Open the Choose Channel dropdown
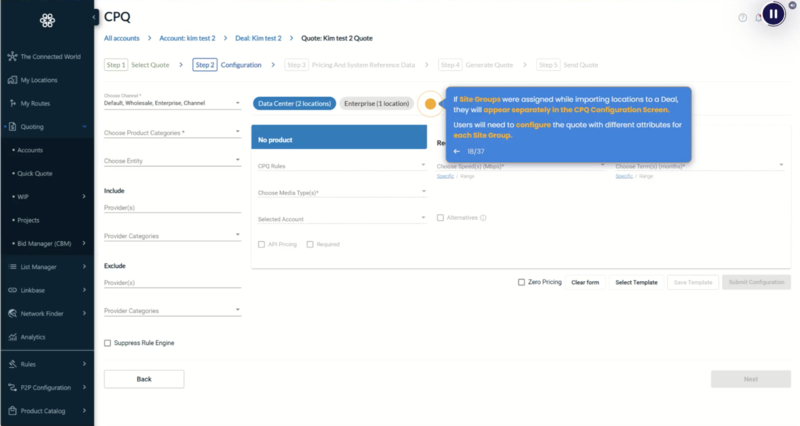Viewport: 800px width, 426px height. point(172,101)
